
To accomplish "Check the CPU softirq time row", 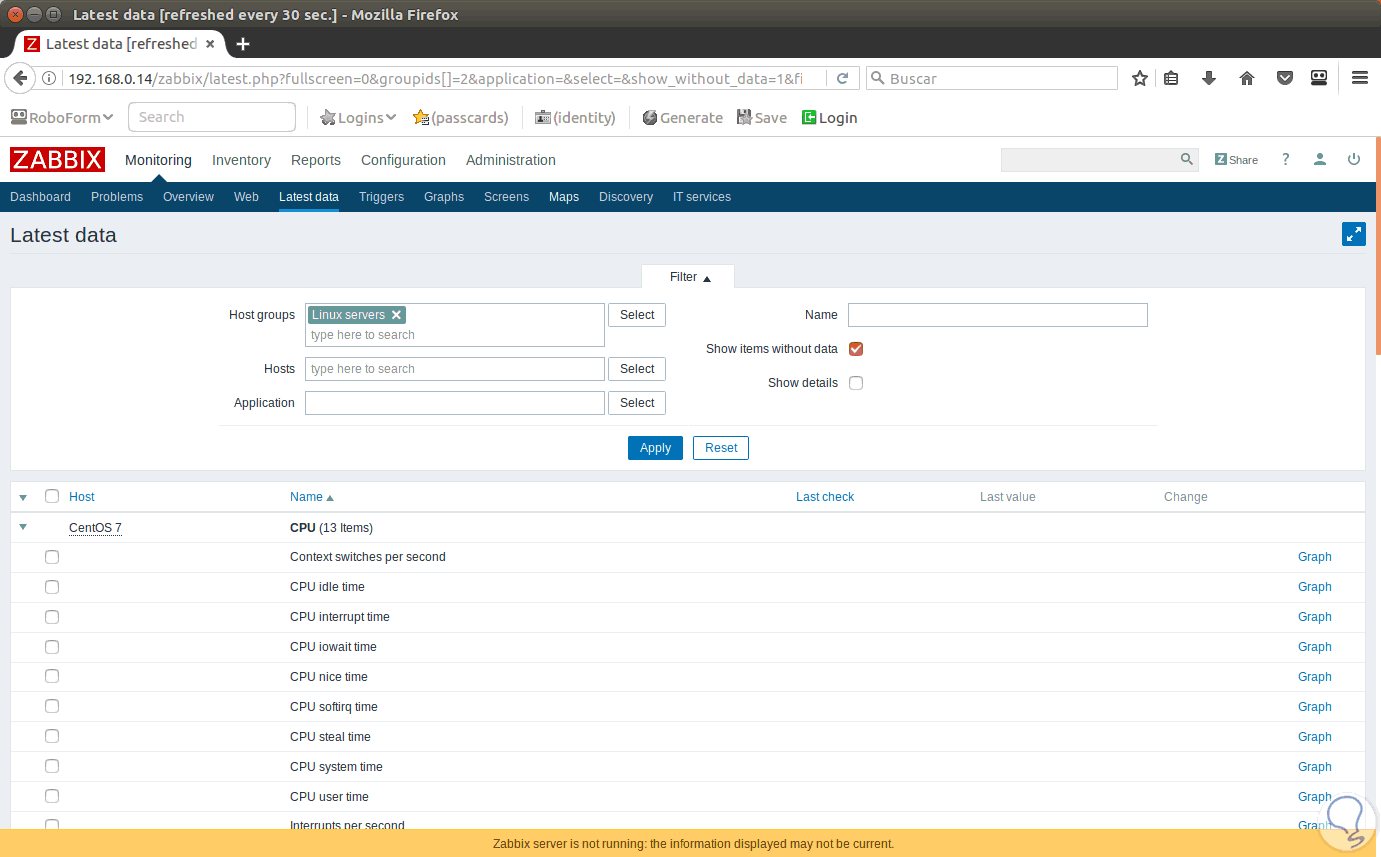I will point(52,707).
